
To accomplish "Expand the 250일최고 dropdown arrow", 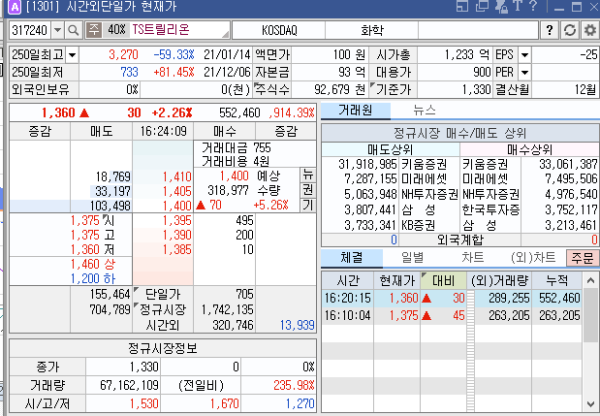I will coord(72,55).
